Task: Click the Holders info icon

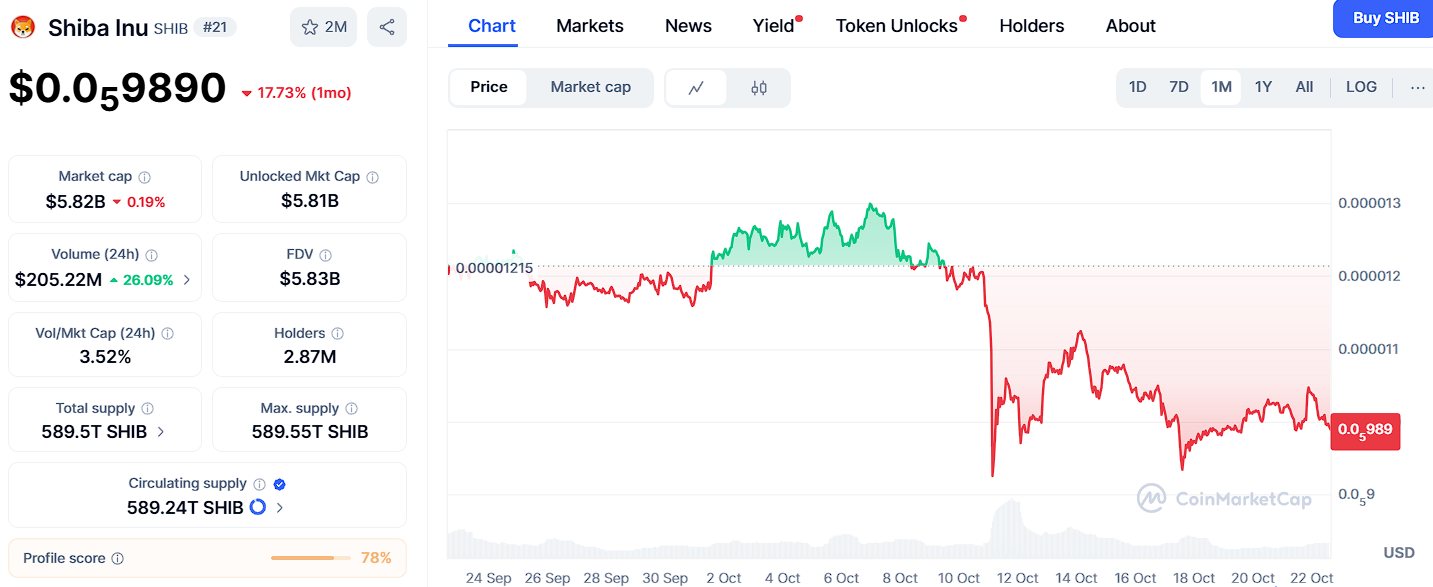Action: tap(338, 334)
